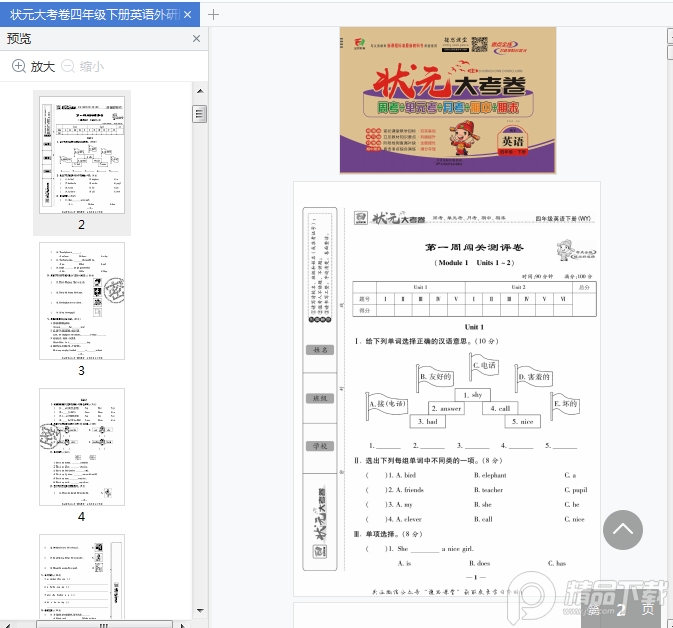
Task: Click the zoom-in magnifier plus icon
Action: (x=18, y=66)
